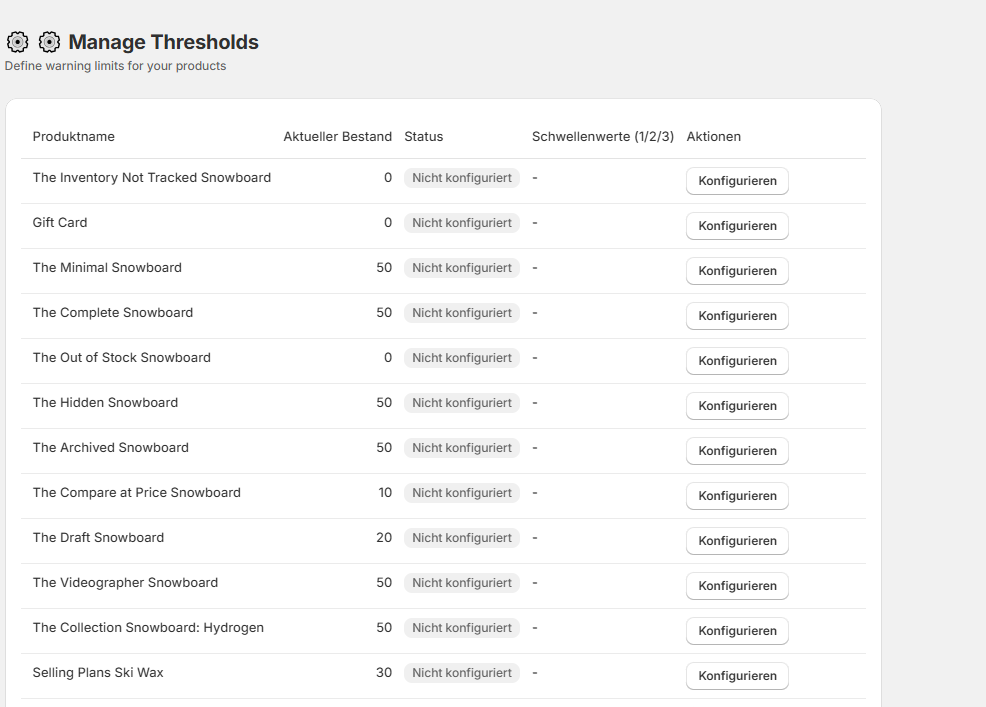Click the first gear icon beside the title
986x707 pixels.
click(17, 42)
